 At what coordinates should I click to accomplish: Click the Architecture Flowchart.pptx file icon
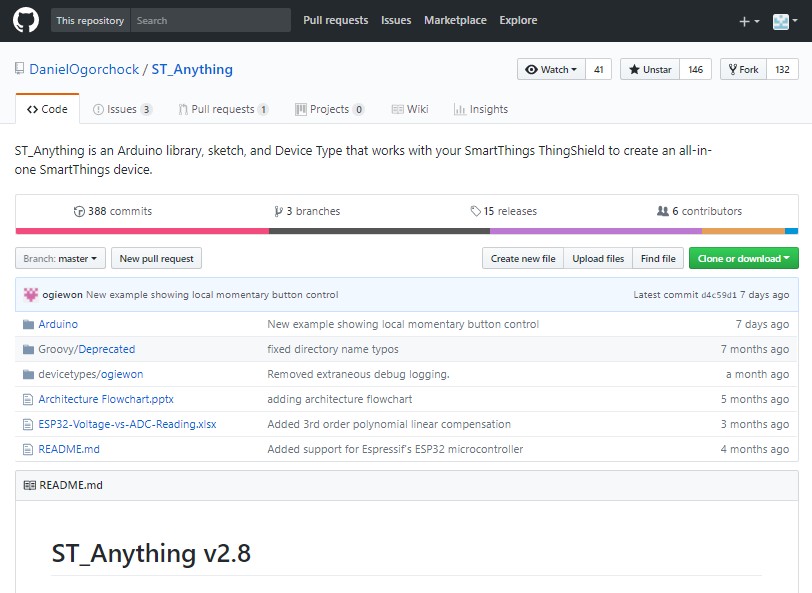28,399
